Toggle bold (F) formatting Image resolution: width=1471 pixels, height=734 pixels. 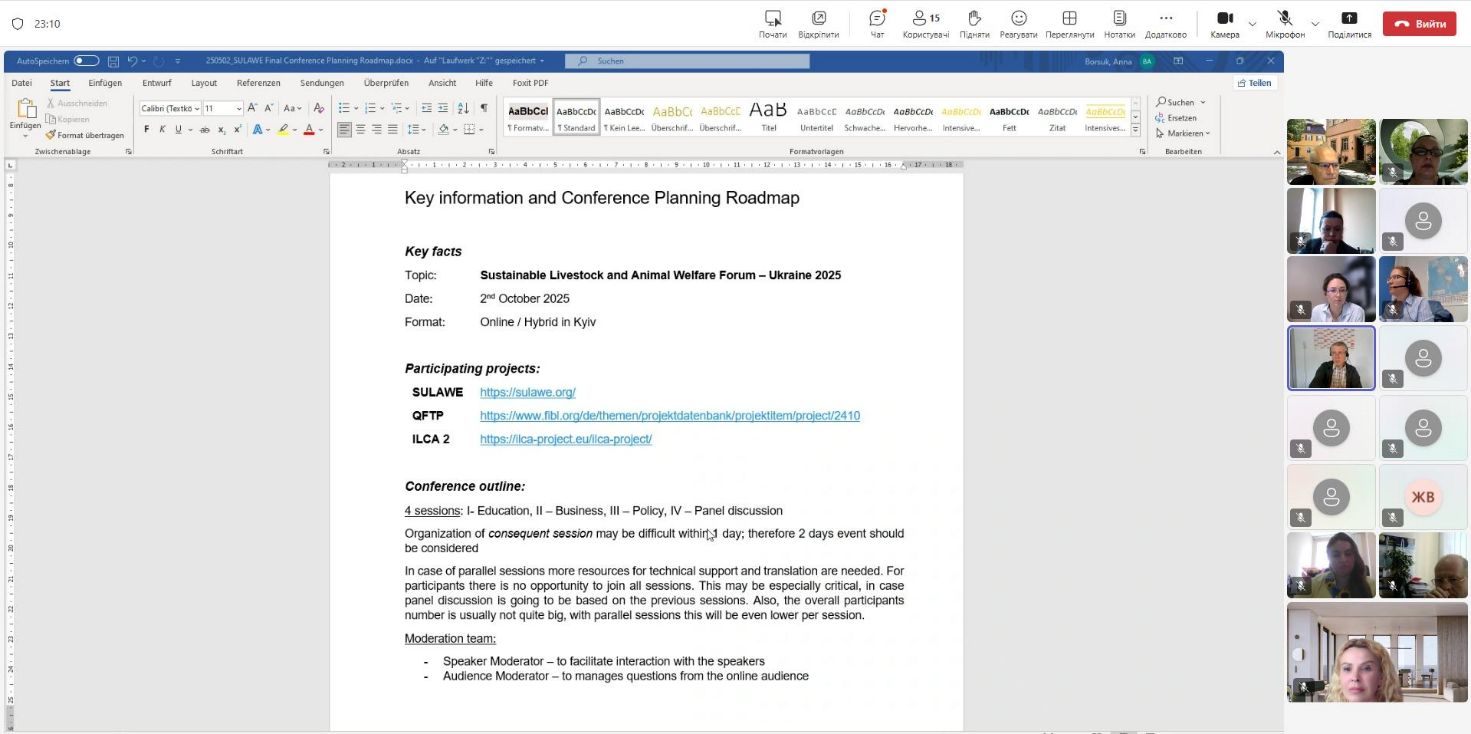coord(147,129)
